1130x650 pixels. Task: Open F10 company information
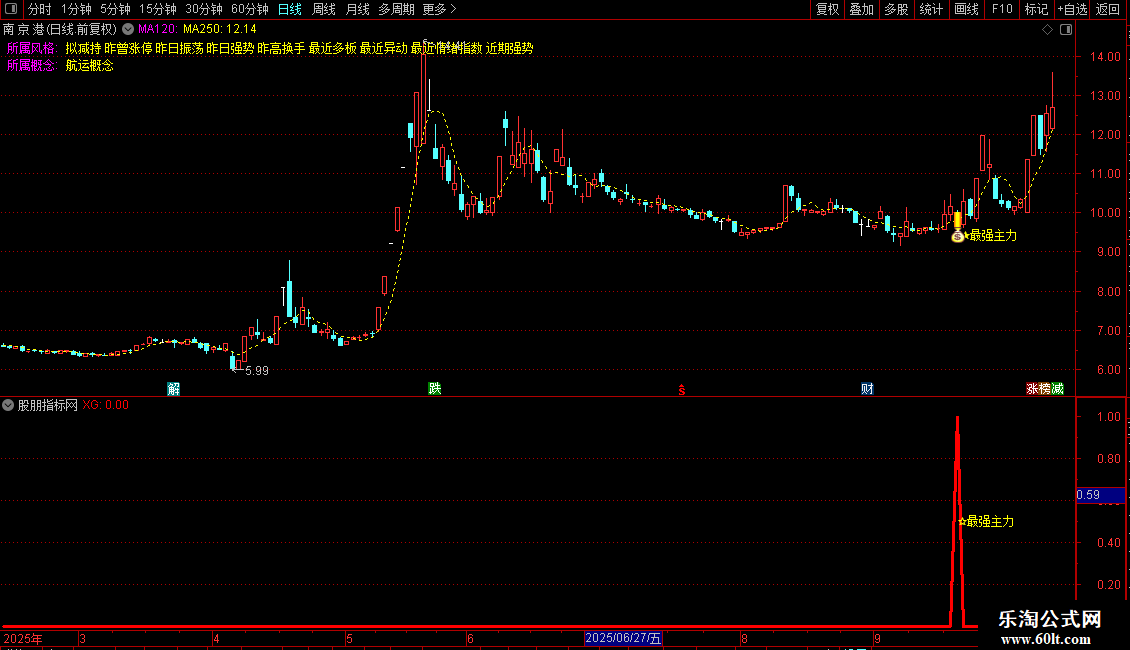pos(1002,9)
